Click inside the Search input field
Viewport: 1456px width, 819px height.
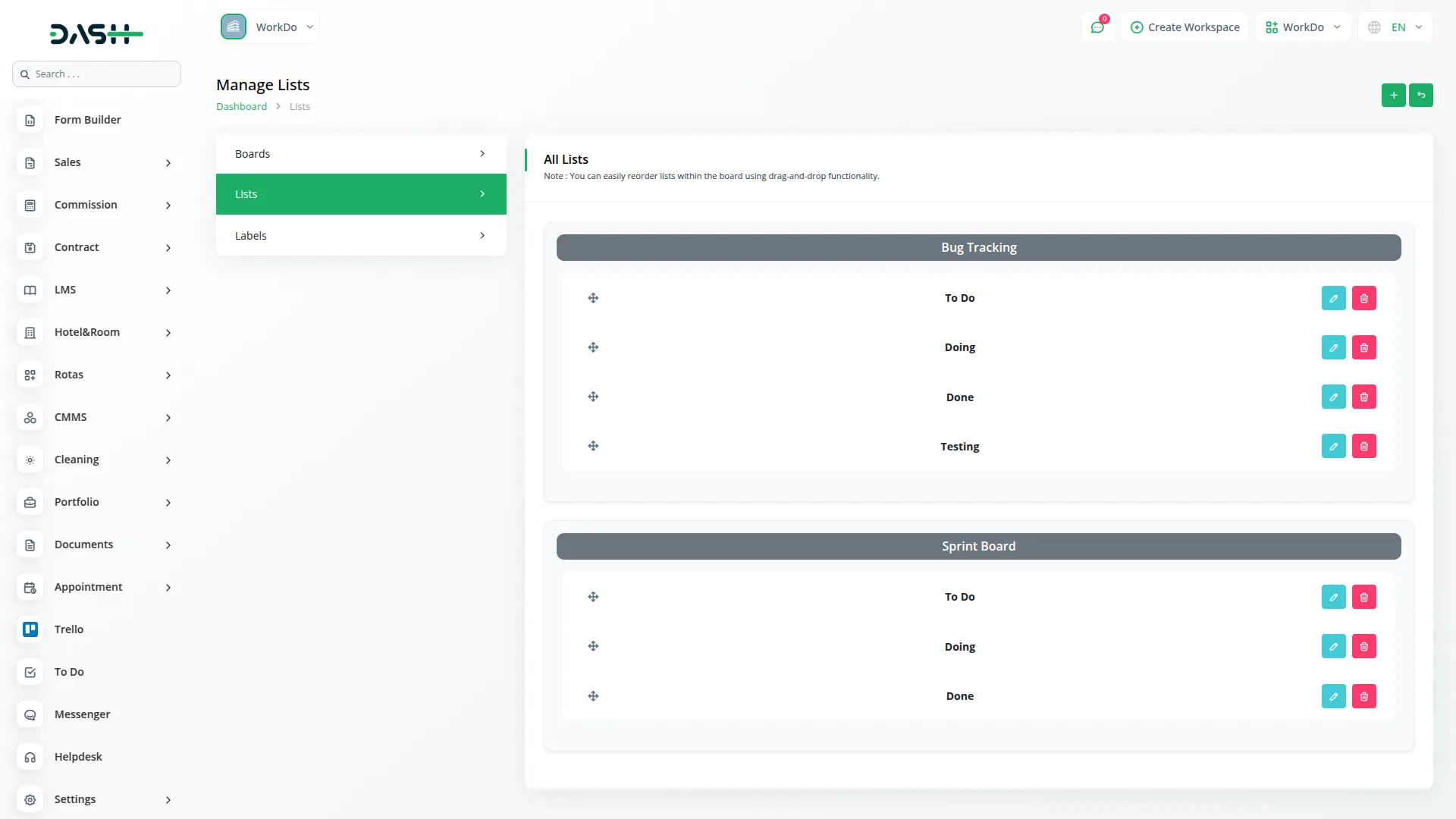[x=96, y=74]
